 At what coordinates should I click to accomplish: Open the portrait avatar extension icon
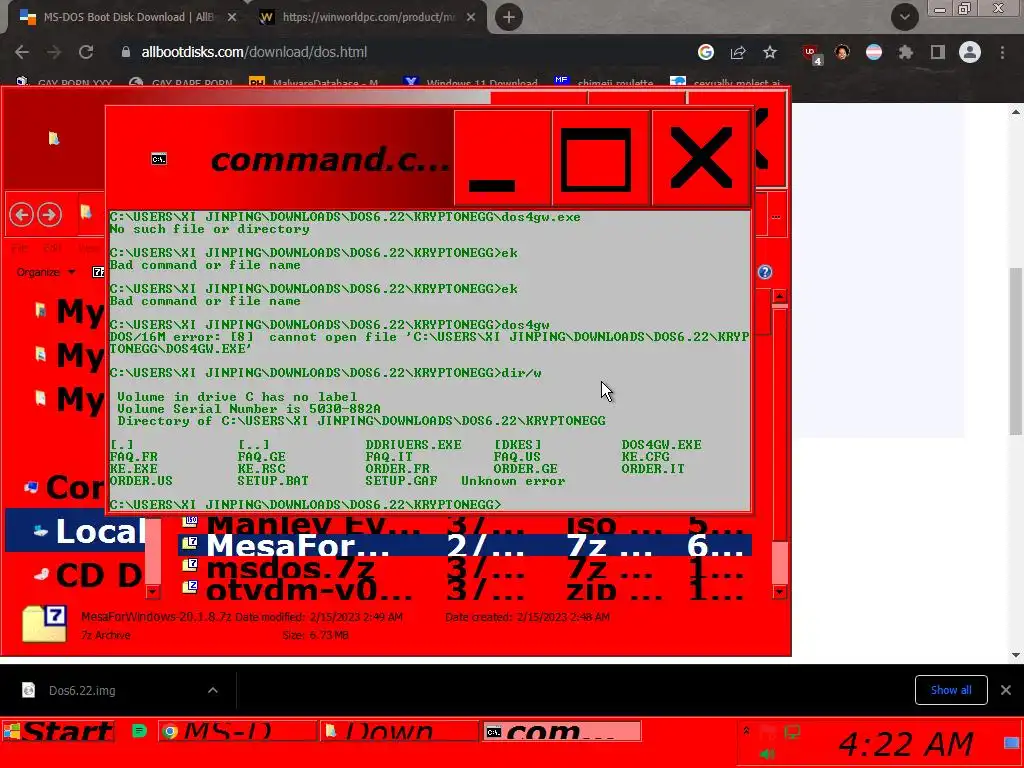[x=842, y=52]
